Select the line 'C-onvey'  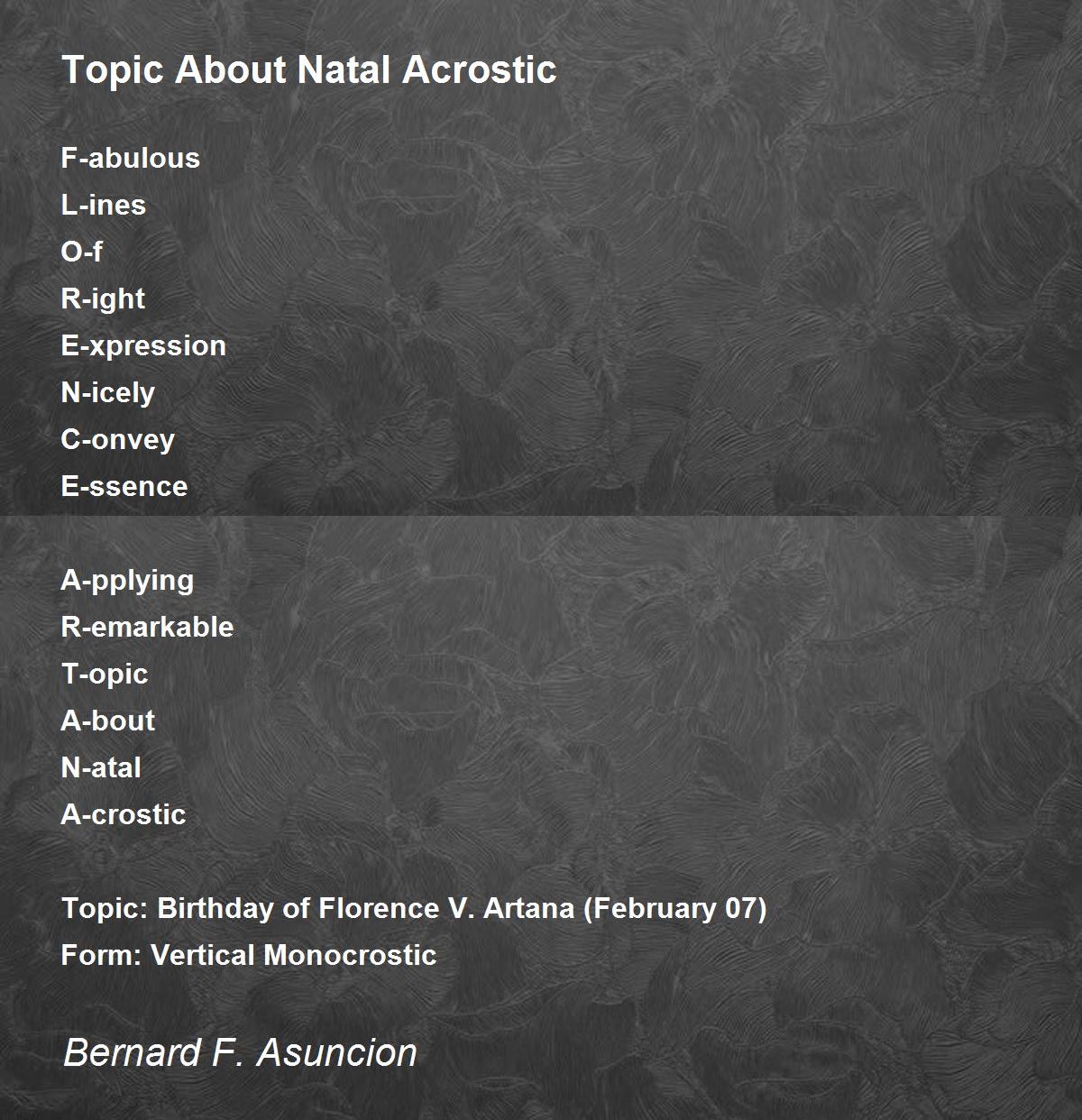[118, 440]
